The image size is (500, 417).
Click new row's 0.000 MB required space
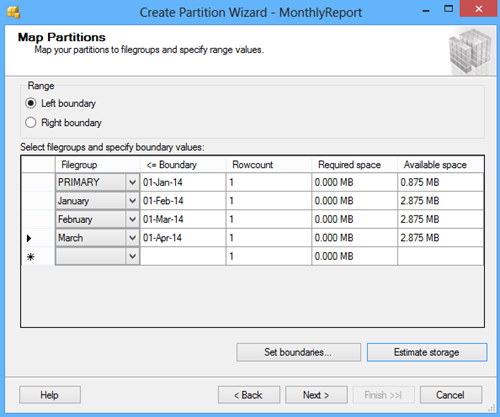[354, 256]
